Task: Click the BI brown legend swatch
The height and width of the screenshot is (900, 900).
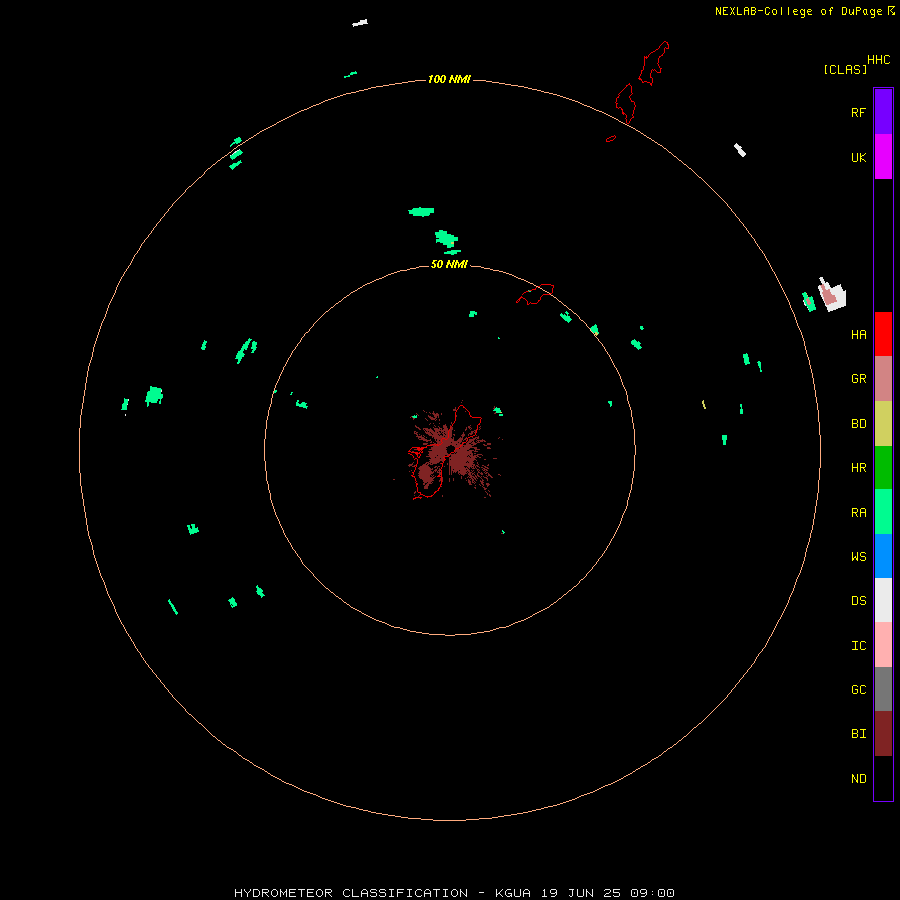Action: click(883, 734)
